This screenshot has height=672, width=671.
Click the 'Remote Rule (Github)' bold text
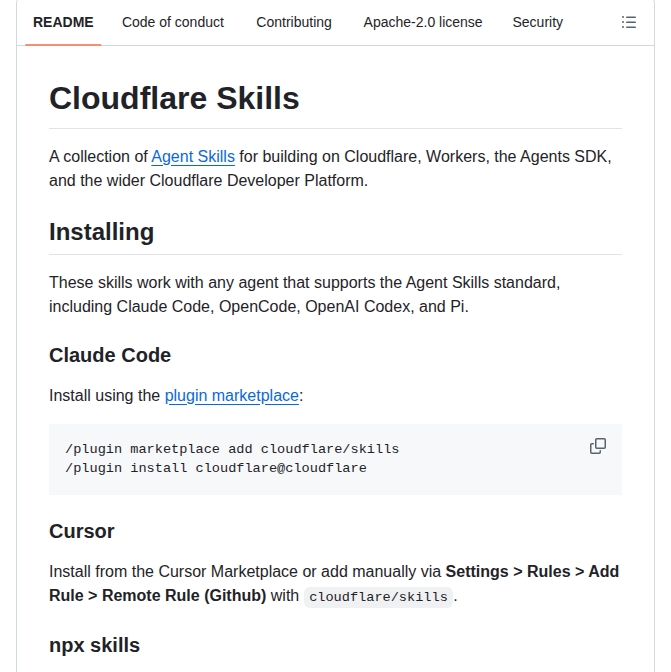(x=184, y=595)
